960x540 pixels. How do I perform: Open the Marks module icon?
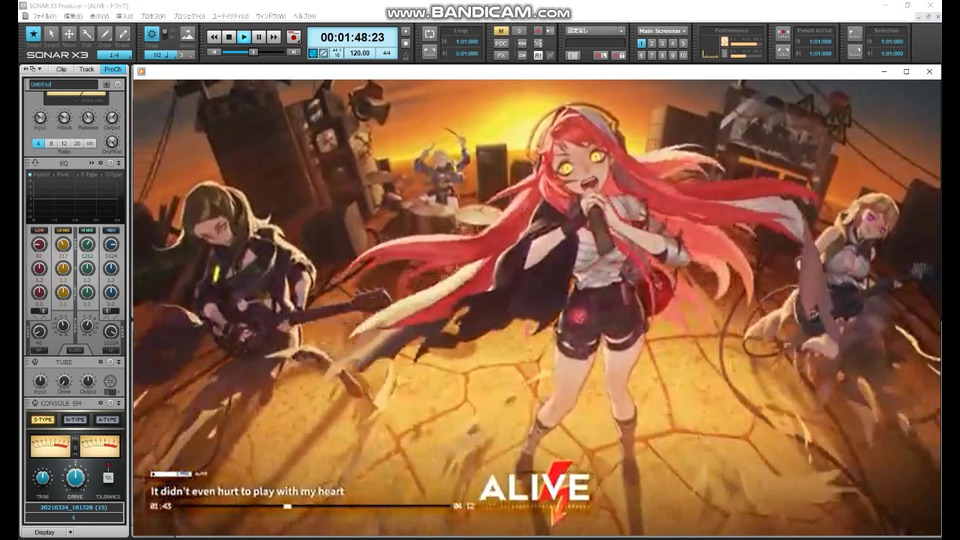point(187,34)
